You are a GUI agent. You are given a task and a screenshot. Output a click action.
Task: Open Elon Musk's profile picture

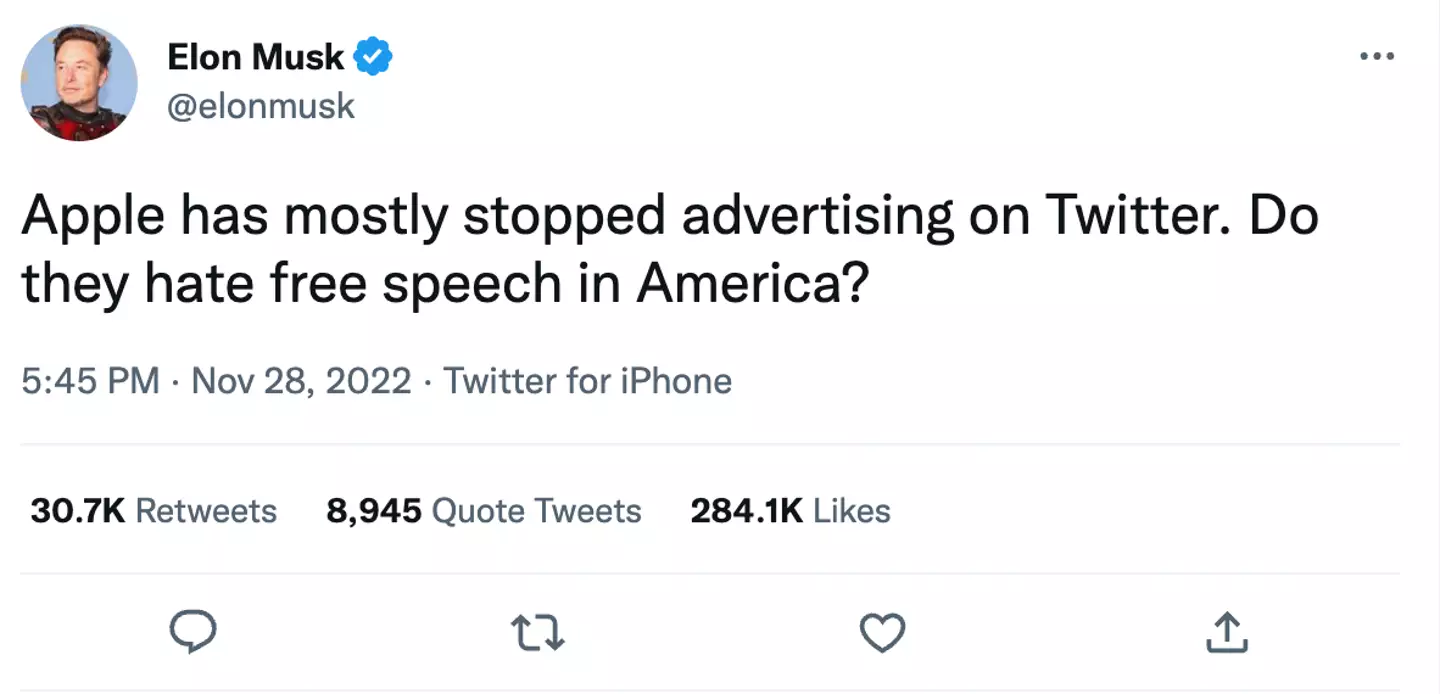pos(79,83)
